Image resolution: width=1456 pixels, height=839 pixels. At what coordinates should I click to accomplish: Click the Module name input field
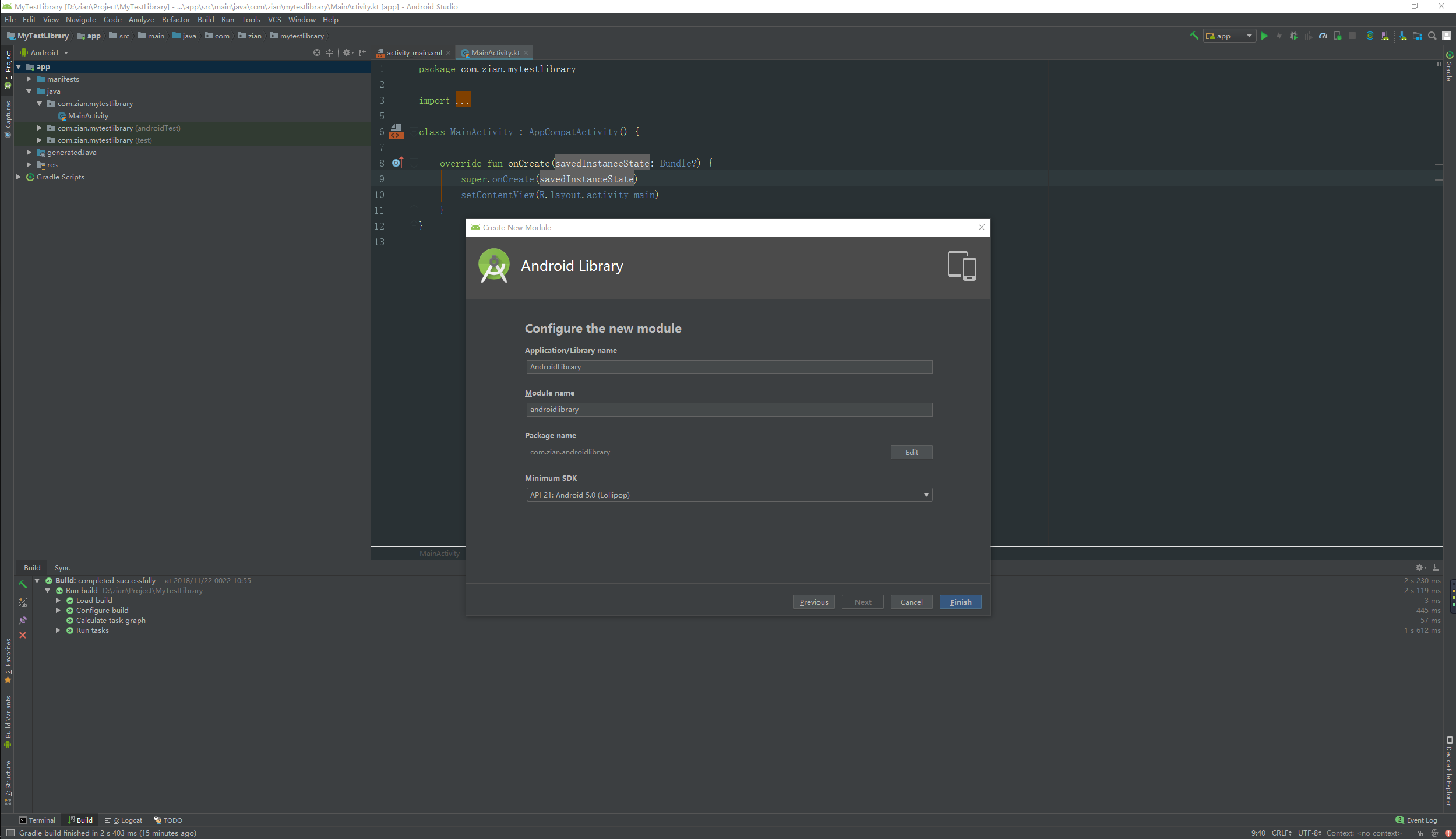[x=728, y=410]
